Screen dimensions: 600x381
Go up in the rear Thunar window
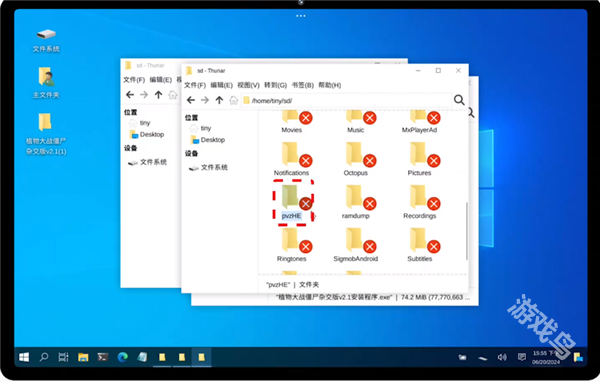tap(158, 94)
